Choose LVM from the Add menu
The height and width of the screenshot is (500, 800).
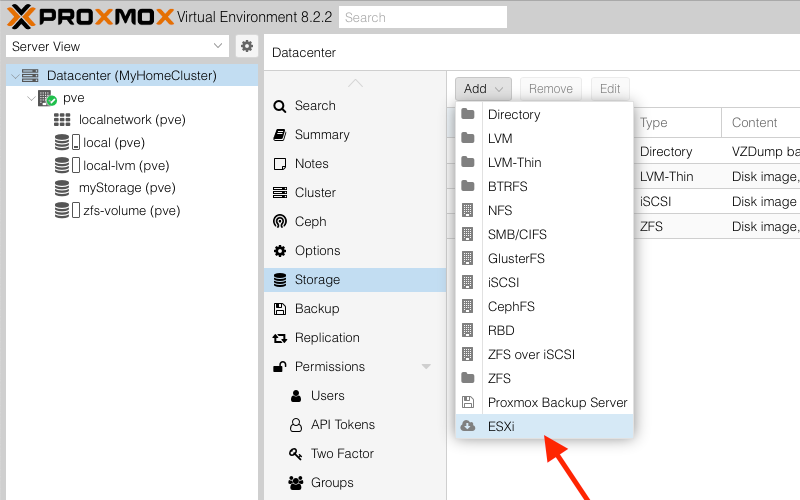[x=544, y=138]
